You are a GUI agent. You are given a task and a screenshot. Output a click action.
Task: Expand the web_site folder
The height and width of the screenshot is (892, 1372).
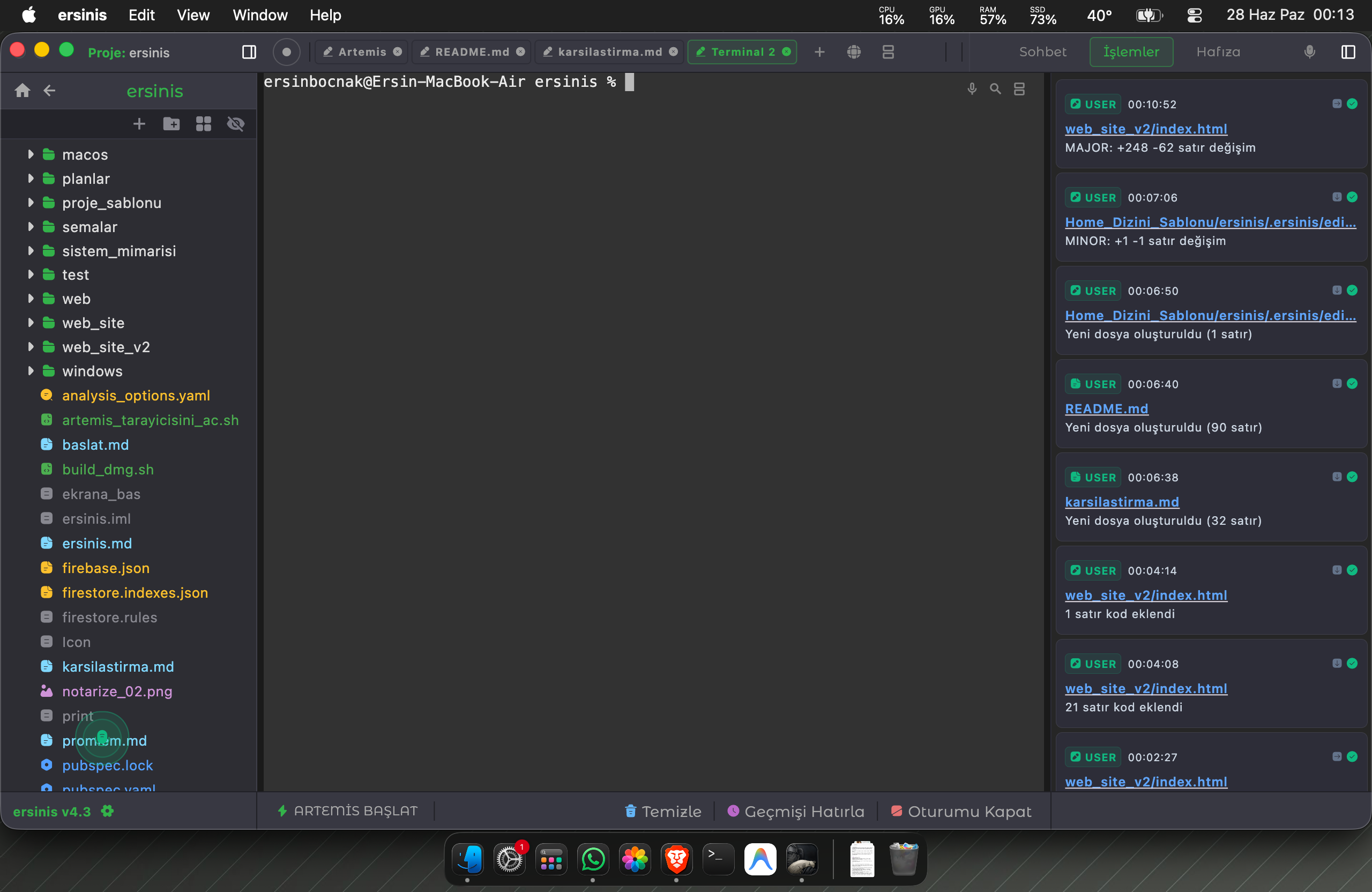pyautogui.click(x=31, y=322)
